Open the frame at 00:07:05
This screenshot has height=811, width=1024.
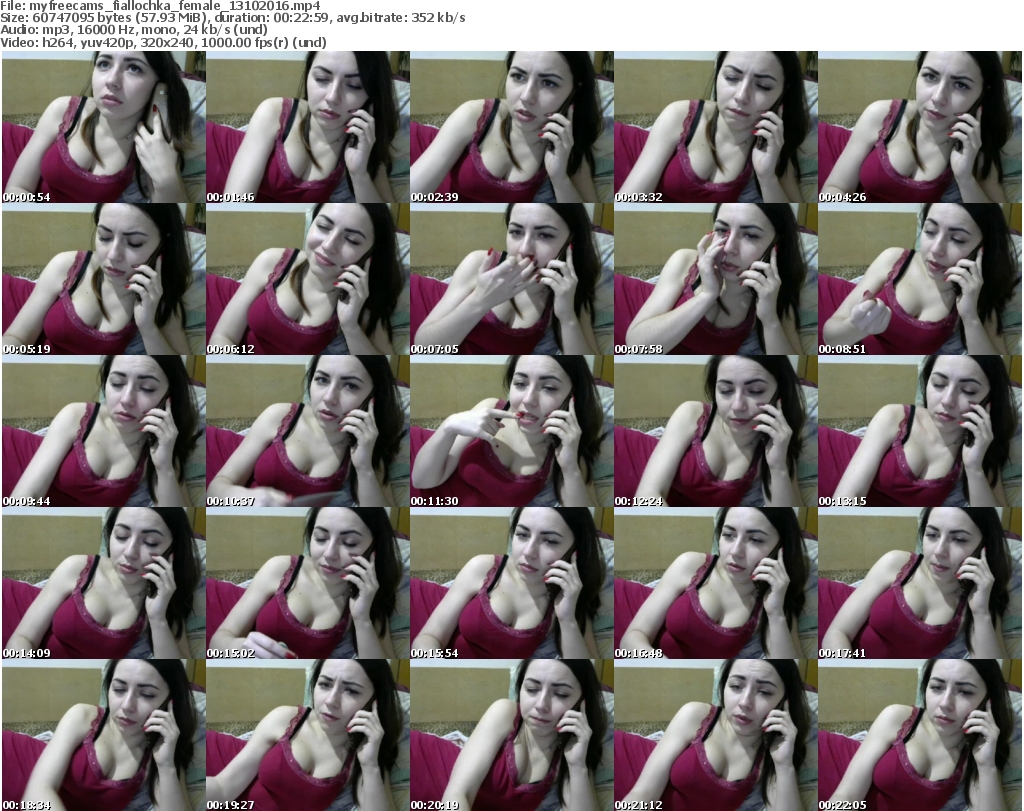(x=512, y=279)
